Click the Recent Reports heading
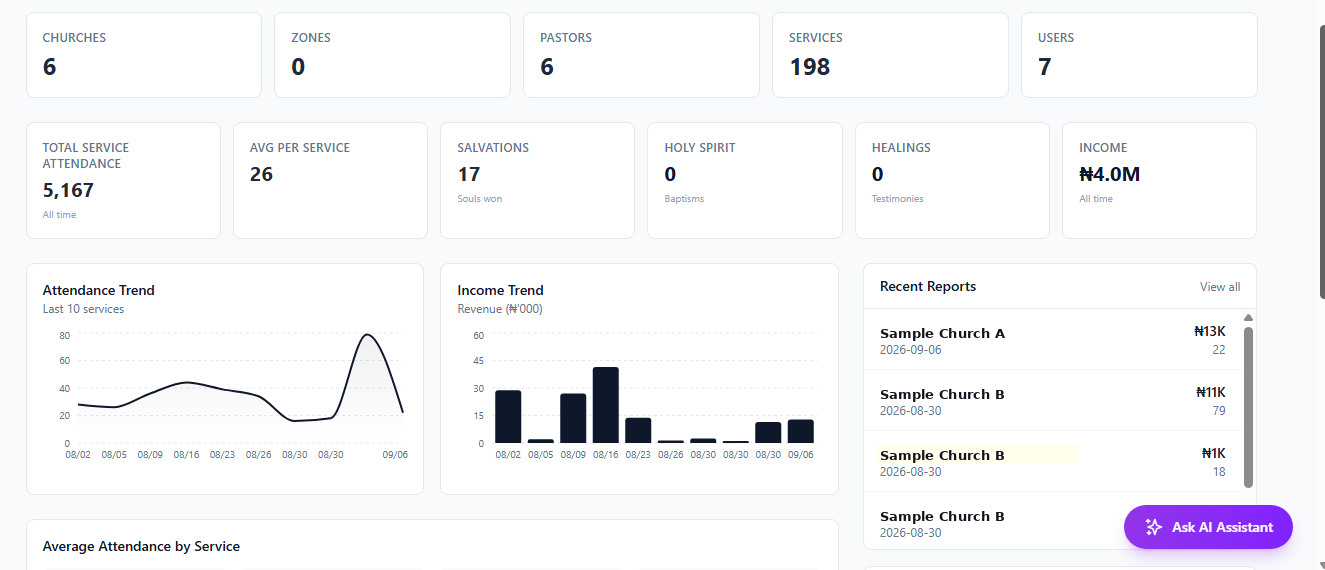 click(x=928, y=286)
